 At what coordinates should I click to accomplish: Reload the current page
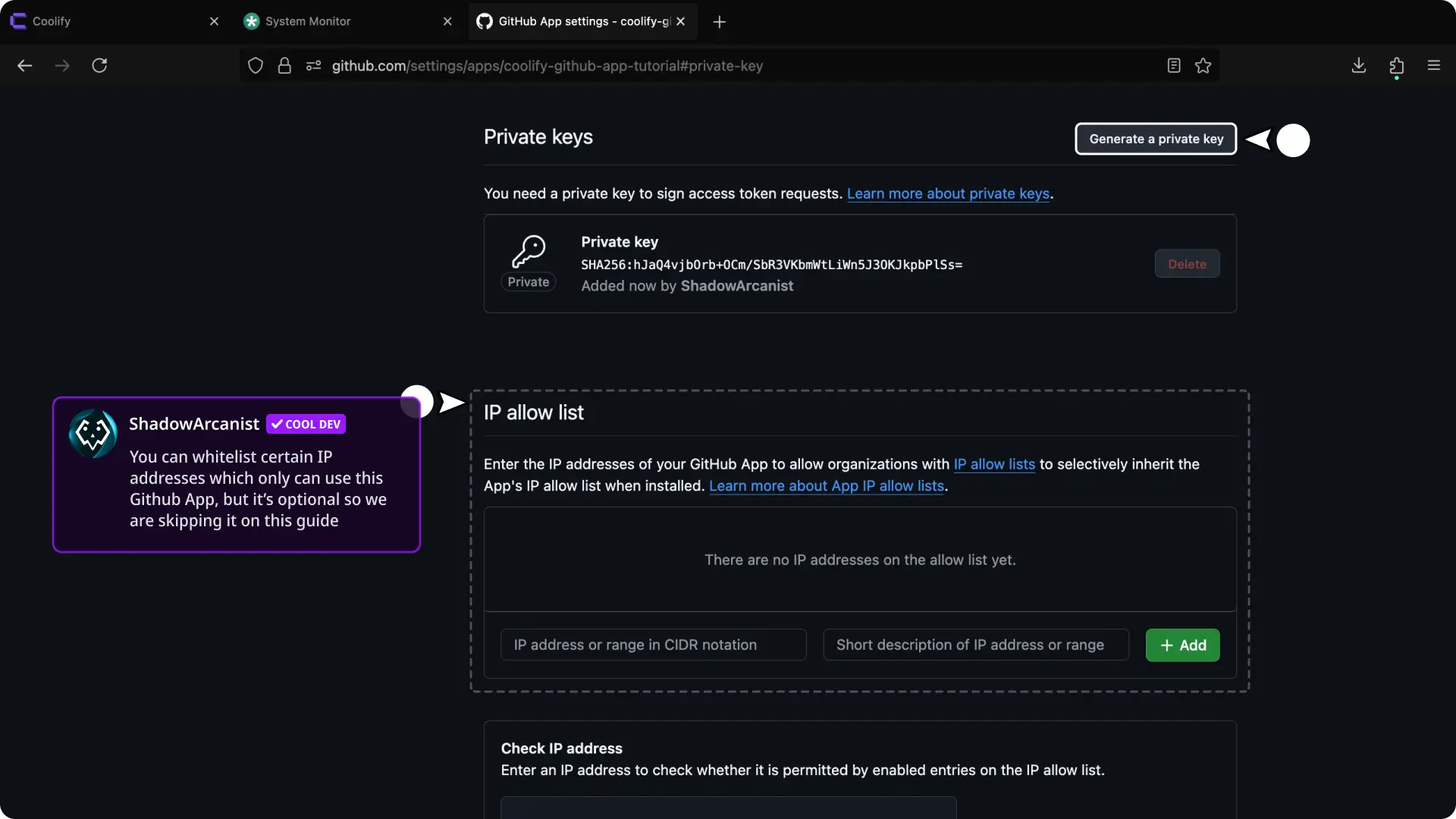(99, 66)
